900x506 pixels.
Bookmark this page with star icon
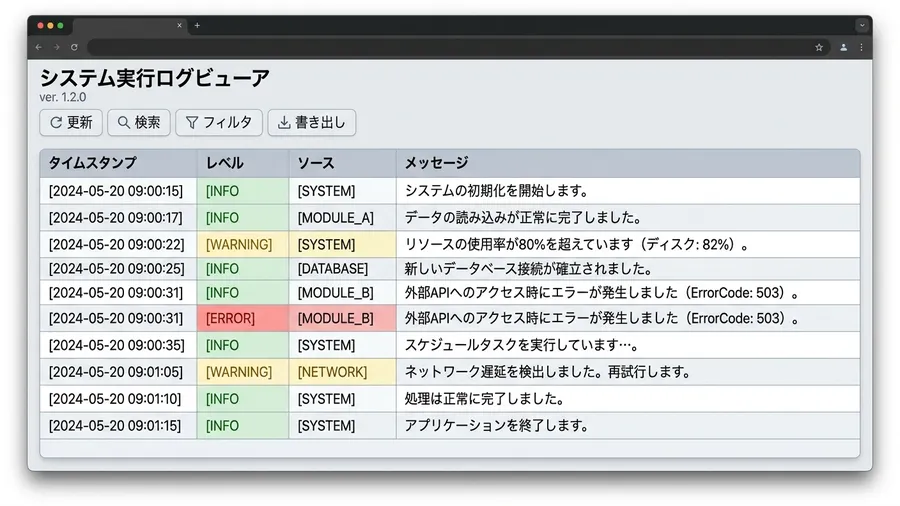(x=819, y=47)
